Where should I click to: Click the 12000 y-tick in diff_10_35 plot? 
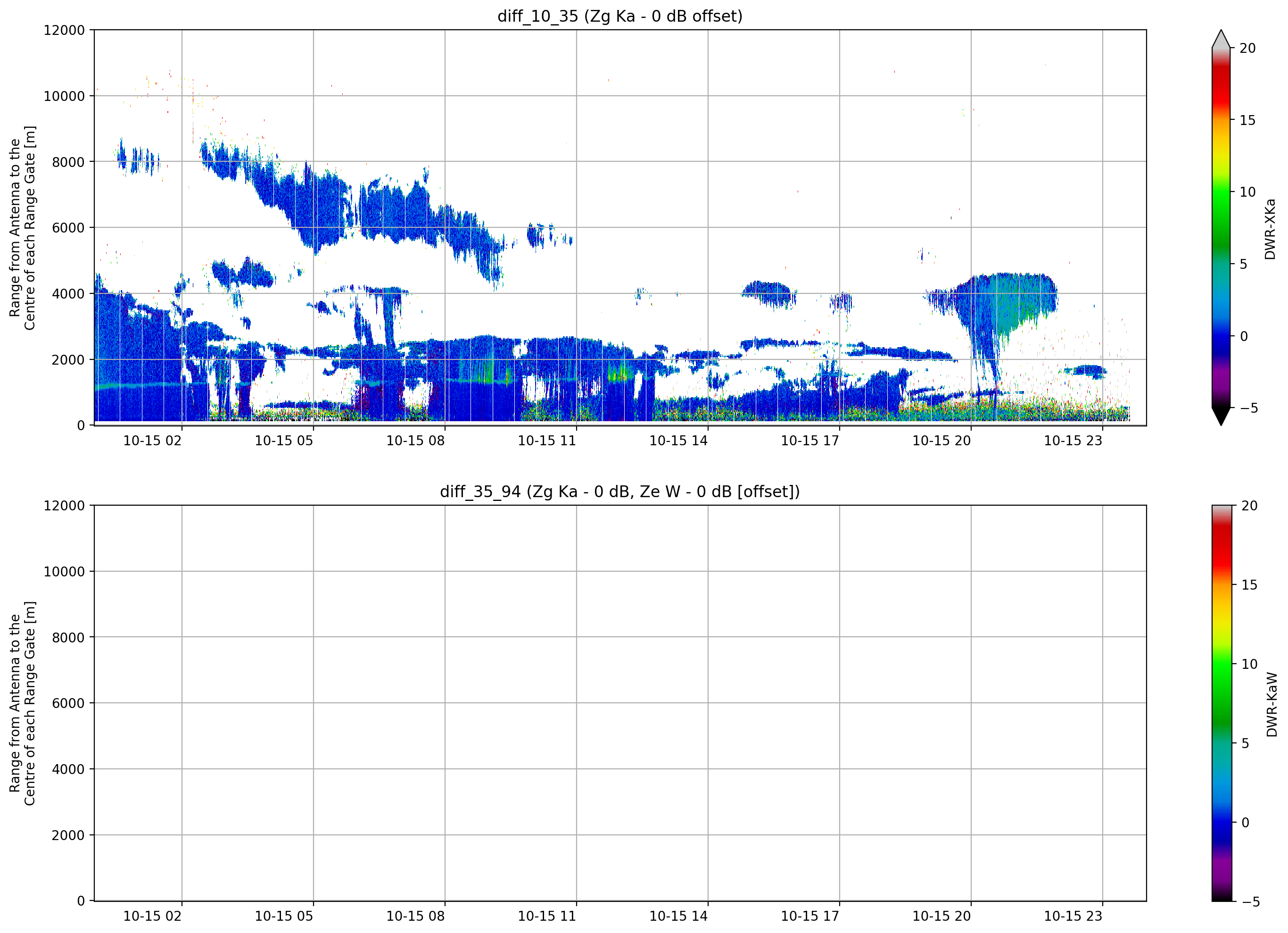coord(64,30)
